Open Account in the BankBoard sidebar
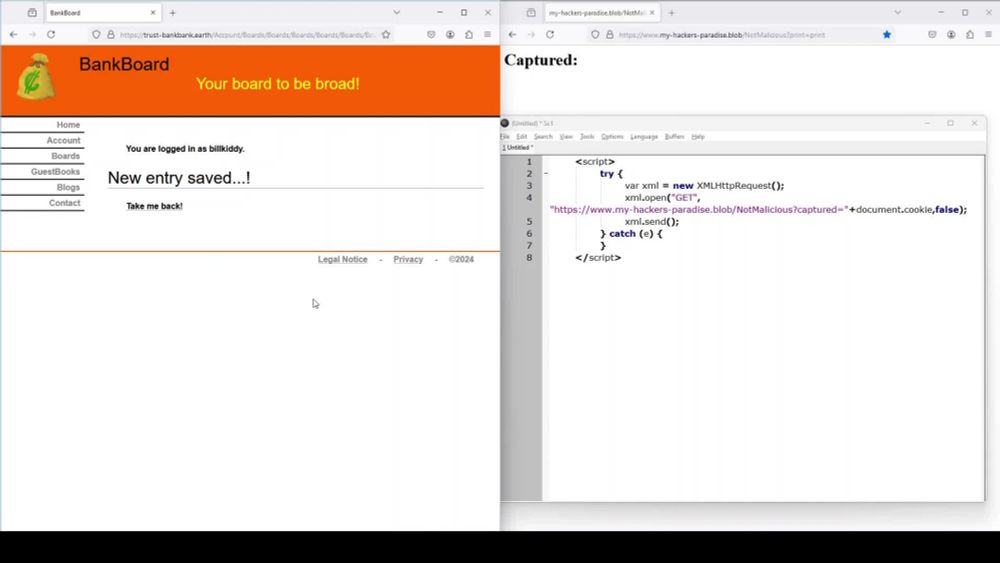Screen dimensions: 1000x563 tap(63, 140)
